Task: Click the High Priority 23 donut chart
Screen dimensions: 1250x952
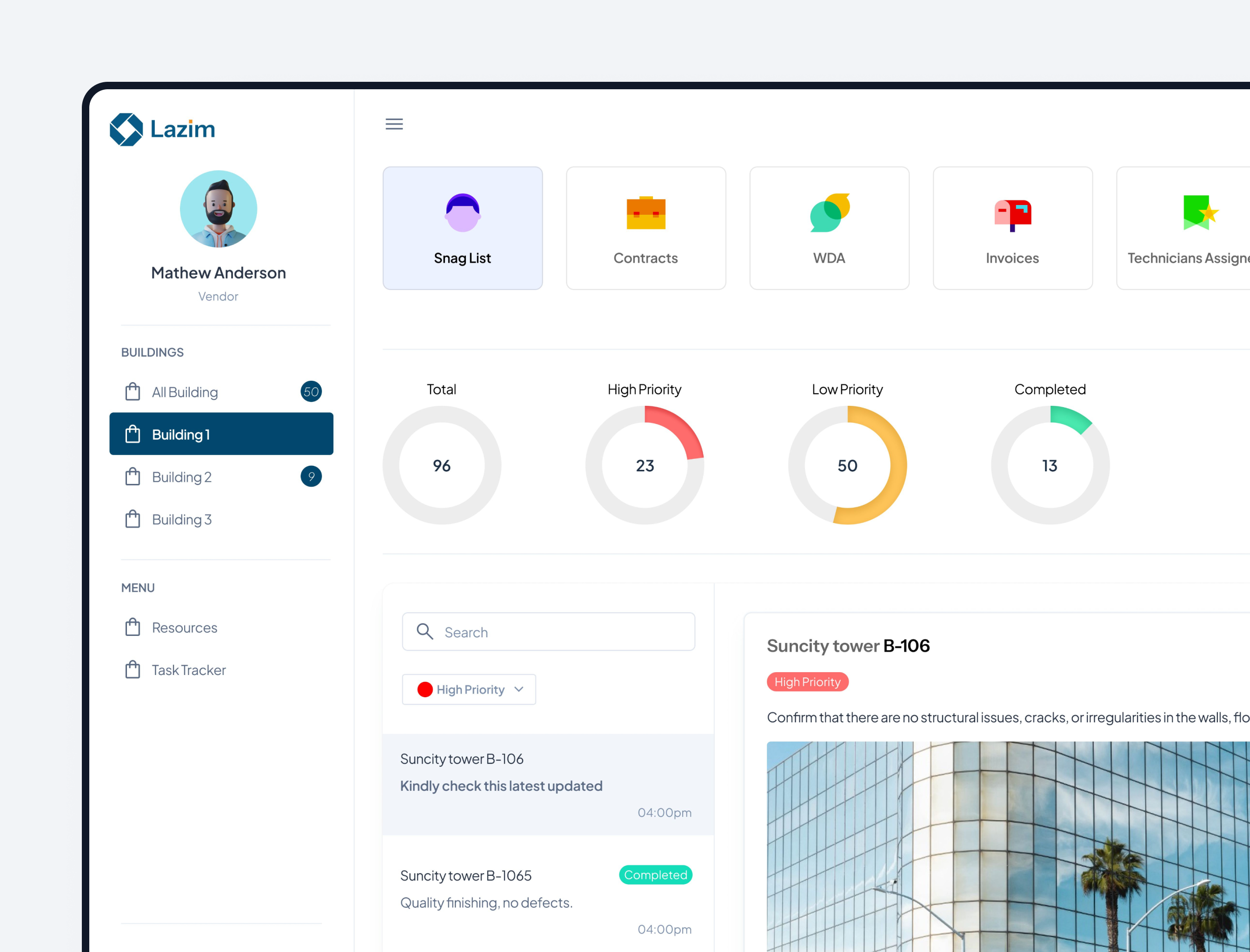Action: point(645,465)
